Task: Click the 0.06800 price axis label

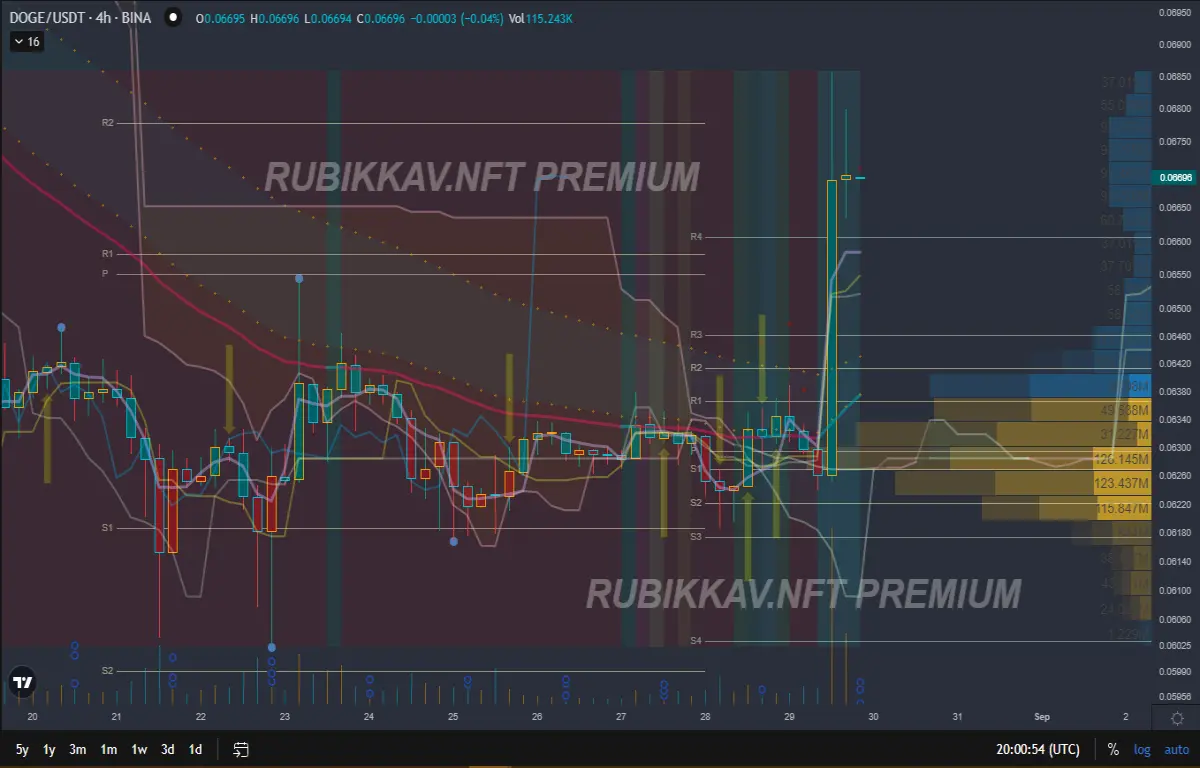Action: click(1175, 108)
